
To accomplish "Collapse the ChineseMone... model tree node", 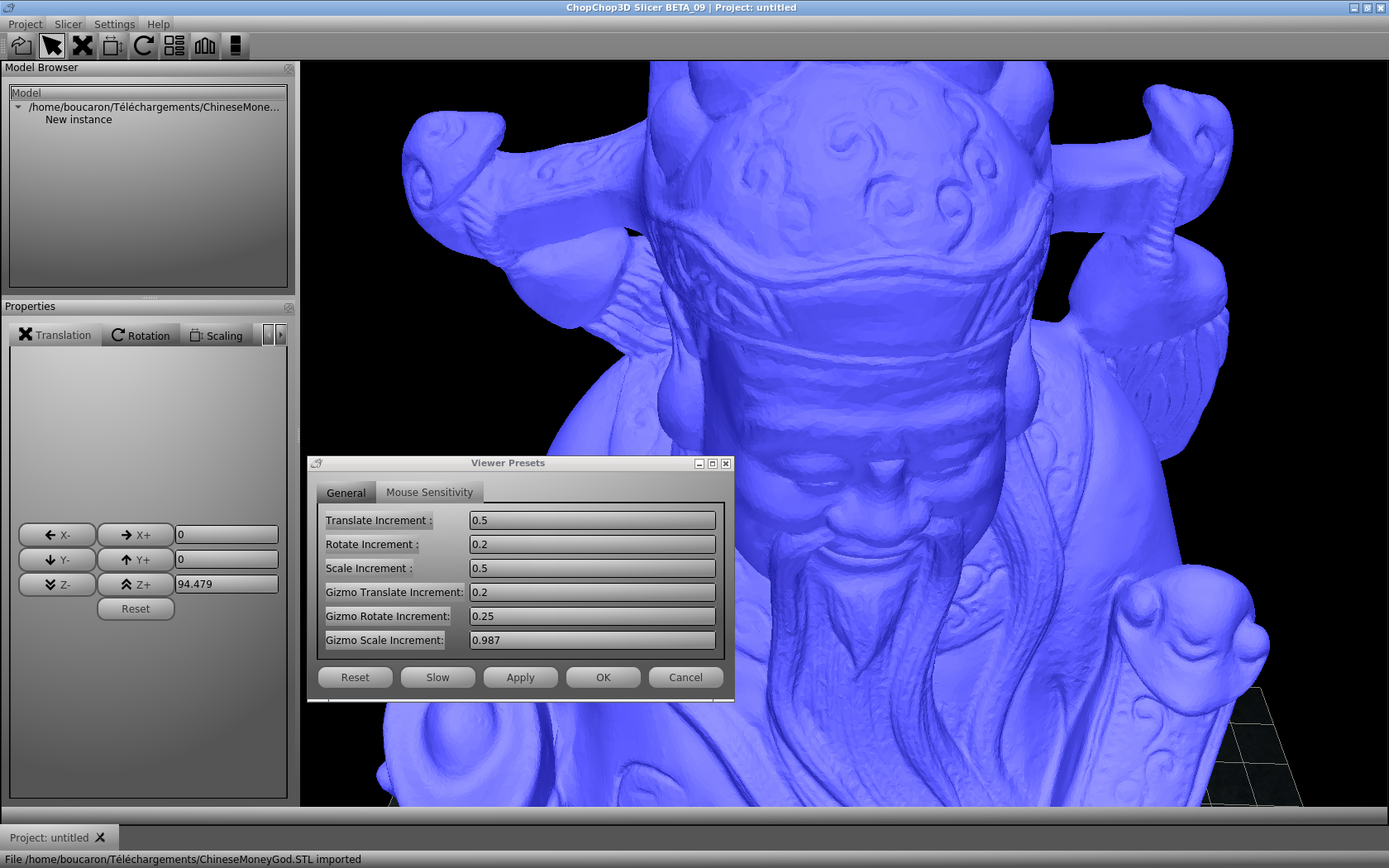I will 18,107.
